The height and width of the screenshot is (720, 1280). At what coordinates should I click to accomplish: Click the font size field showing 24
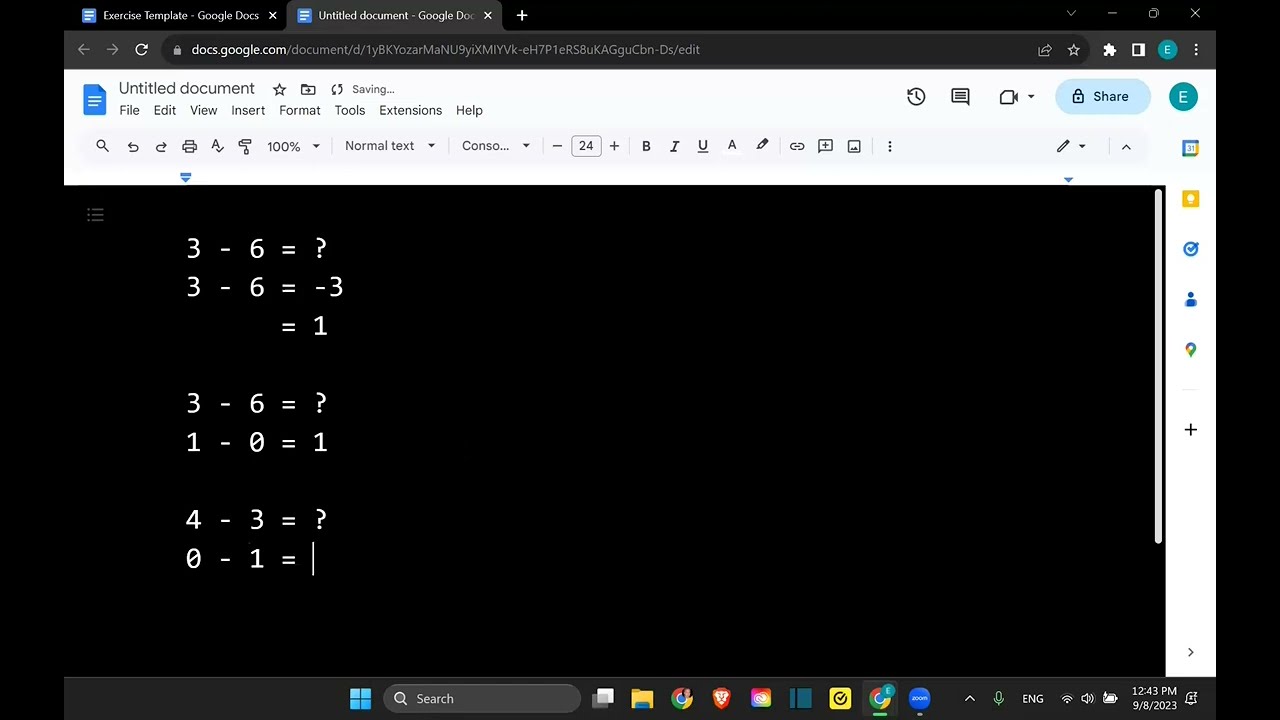pos(586,146)
